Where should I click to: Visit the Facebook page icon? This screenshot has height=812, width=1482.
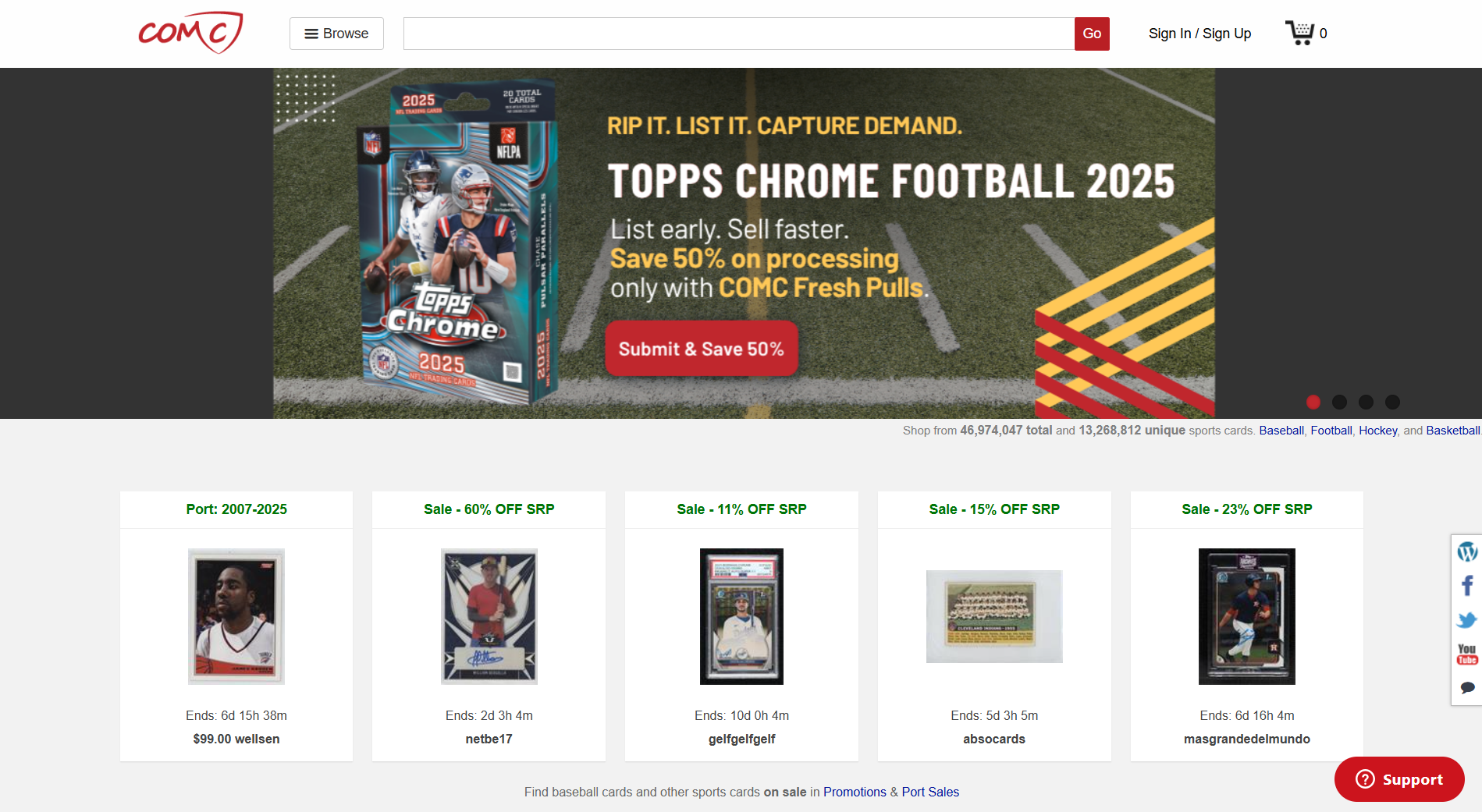[x=1467, y=586]
